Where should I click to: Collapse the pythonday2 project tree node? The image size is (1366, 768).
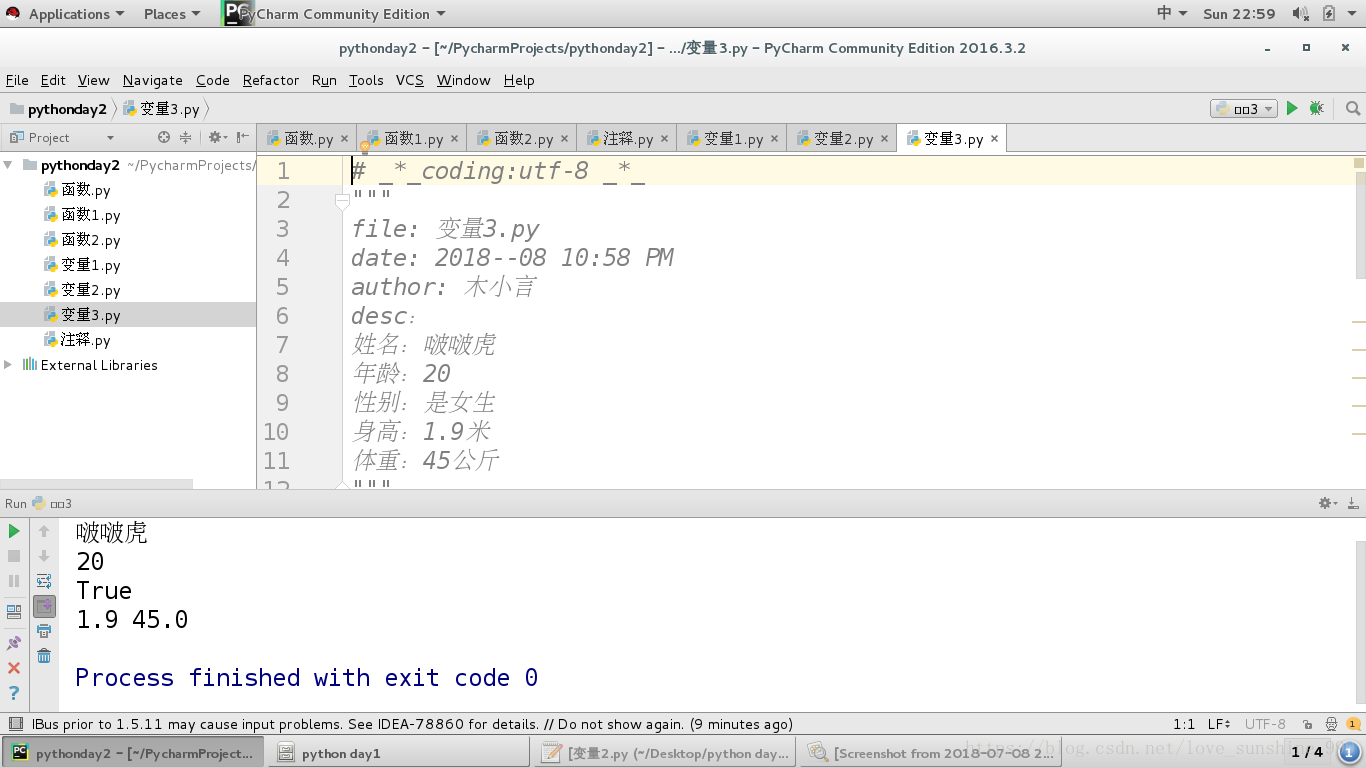coord(8,165)
